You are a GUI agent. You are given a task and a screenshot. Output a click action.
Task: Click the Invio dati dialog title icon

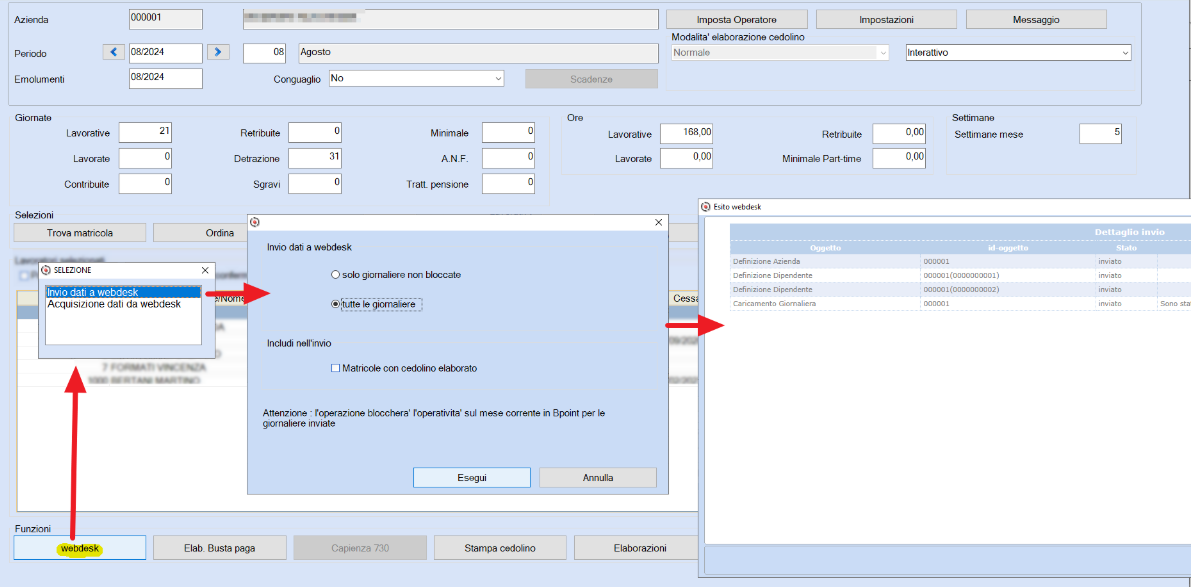[x=255, y=222]
